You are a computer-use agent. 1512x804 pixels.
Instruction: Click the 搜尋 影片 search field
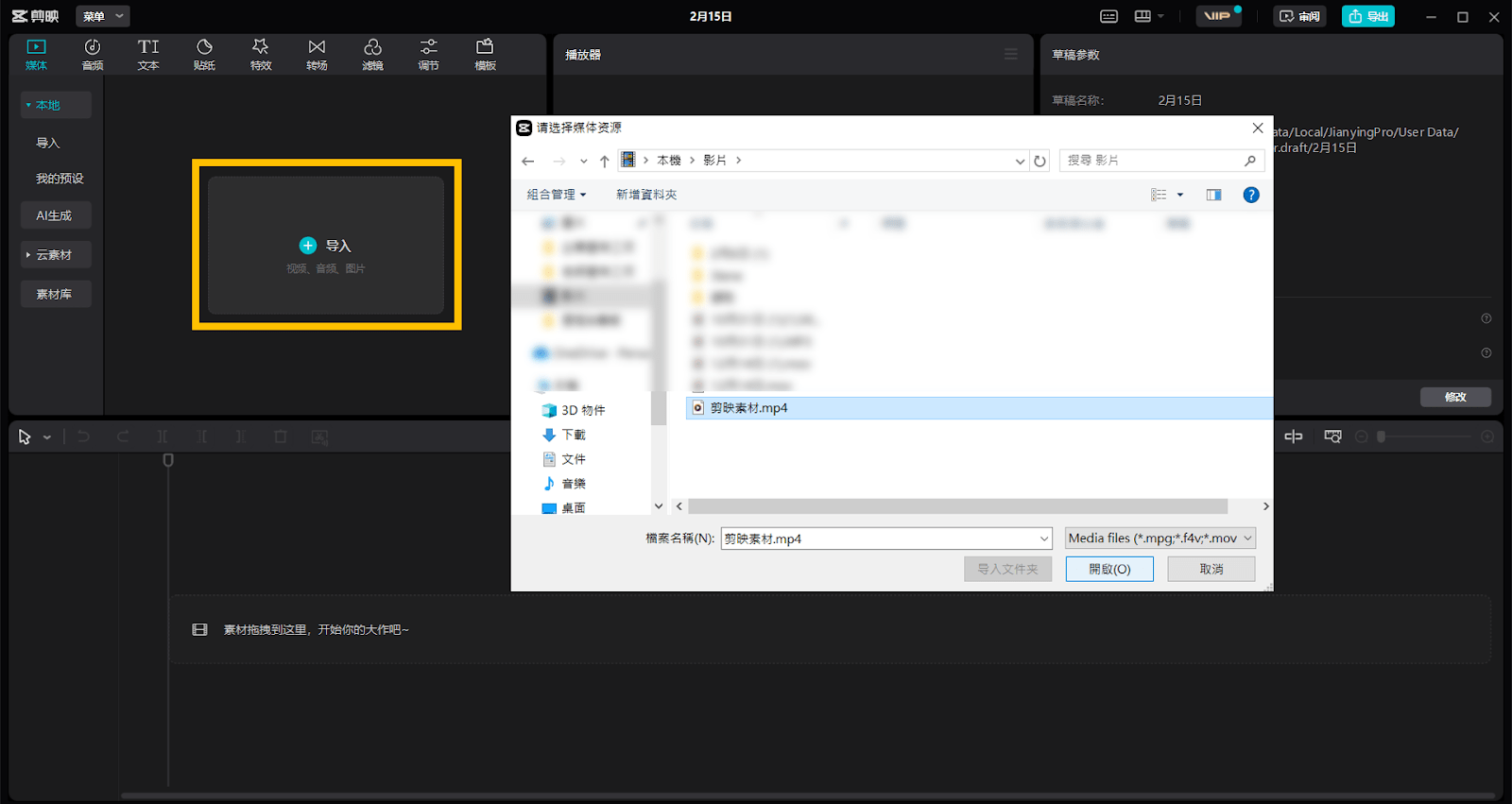pos(1161,161)
